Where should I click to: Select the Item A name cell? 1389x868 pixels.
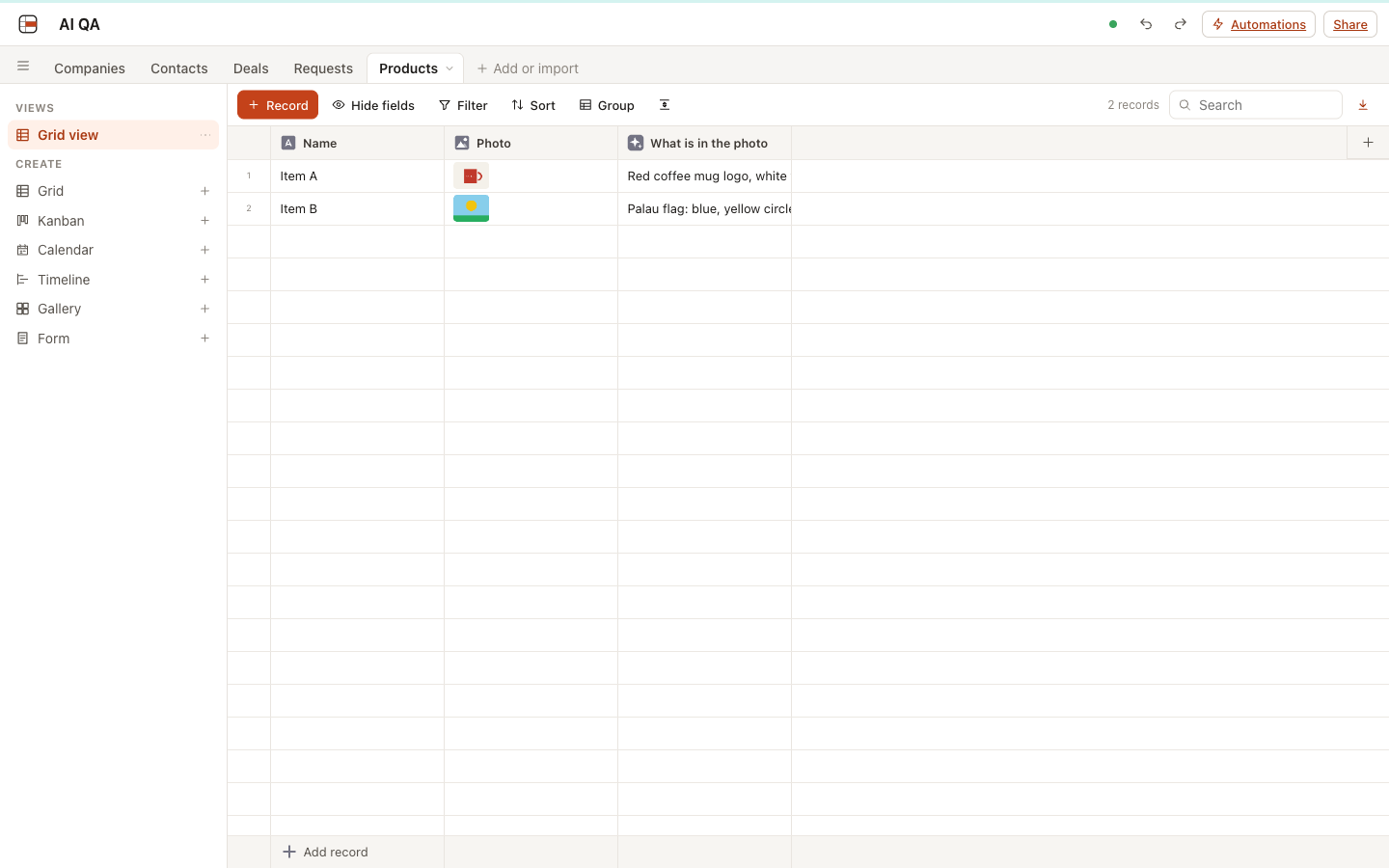[x=357, y=176]
